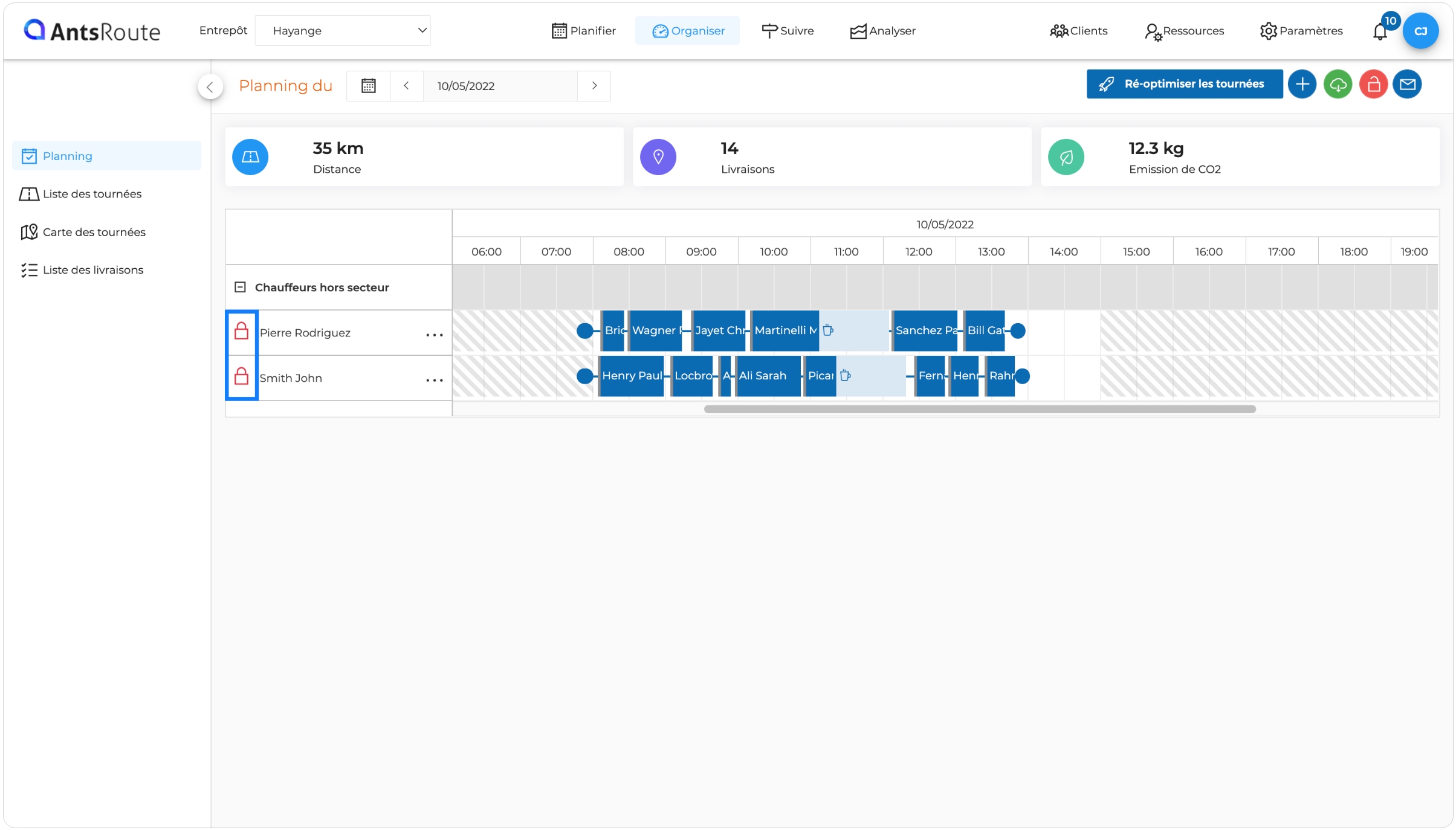Click the timeline horizontal scrollbar
The width and height of the screenshot is (1456, 830).
[980, 410]
